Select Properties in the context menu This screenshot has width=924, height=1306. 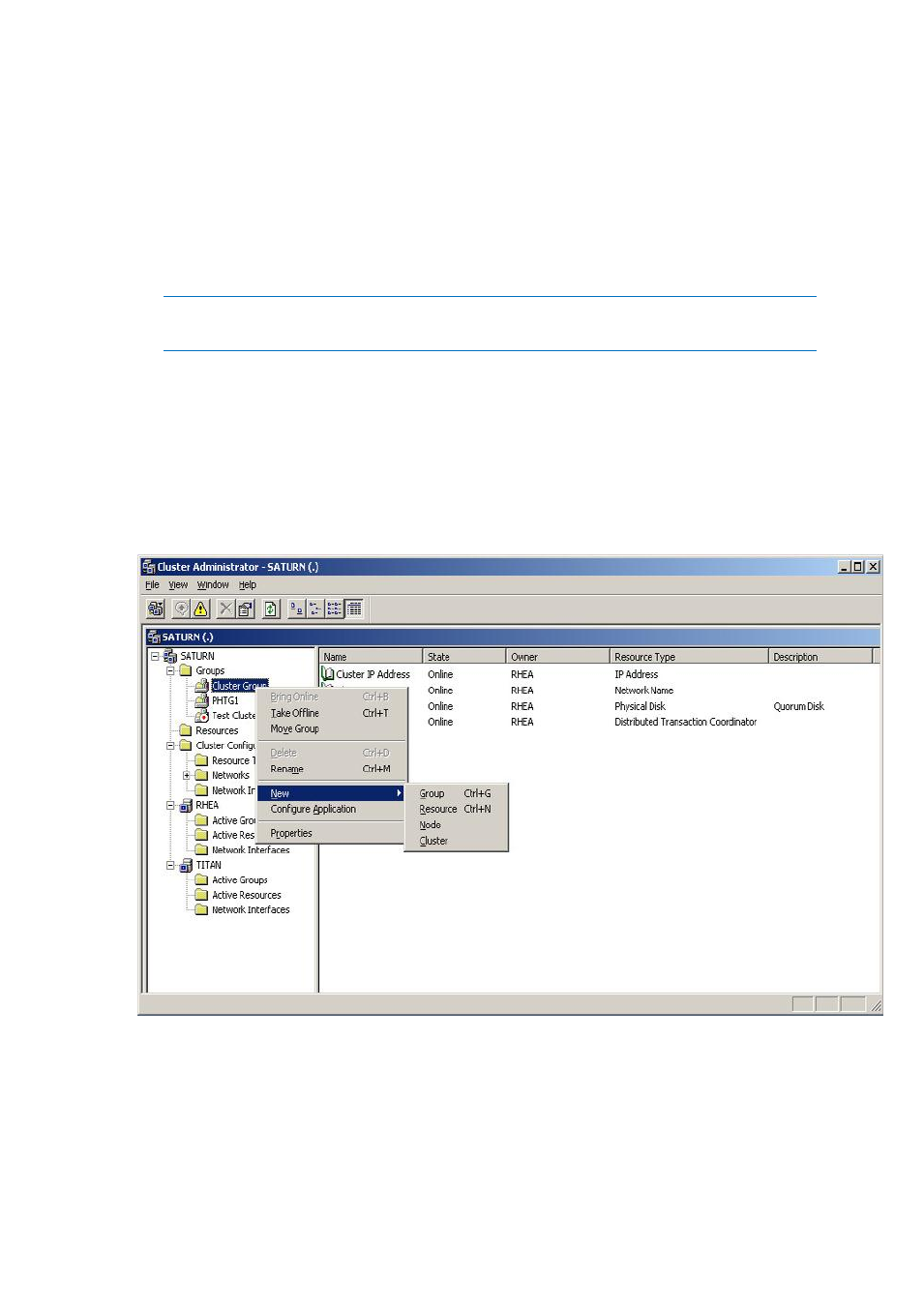pos(332,833)
